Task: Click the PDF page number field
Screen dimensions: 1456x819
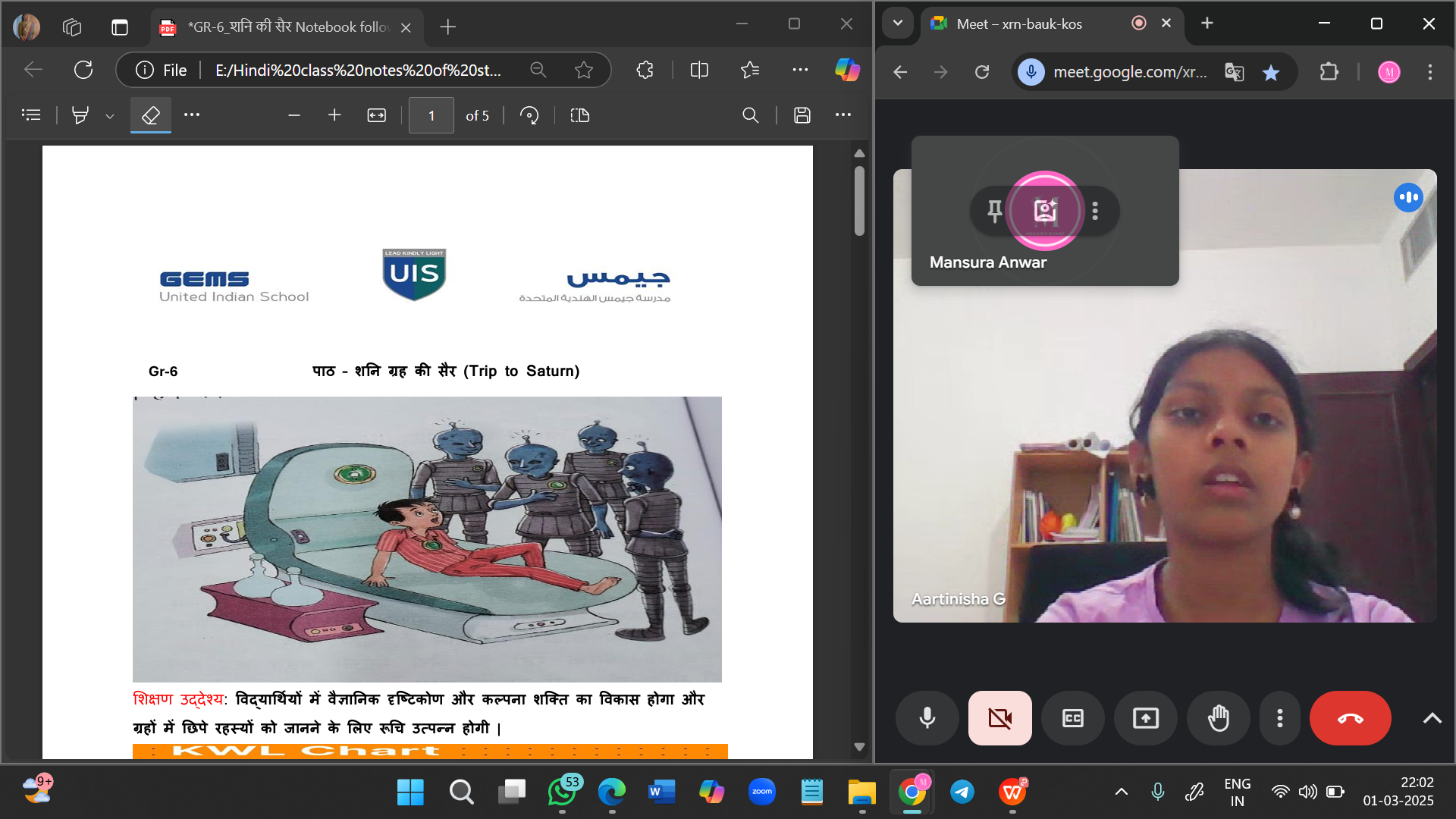Action: 431,115
